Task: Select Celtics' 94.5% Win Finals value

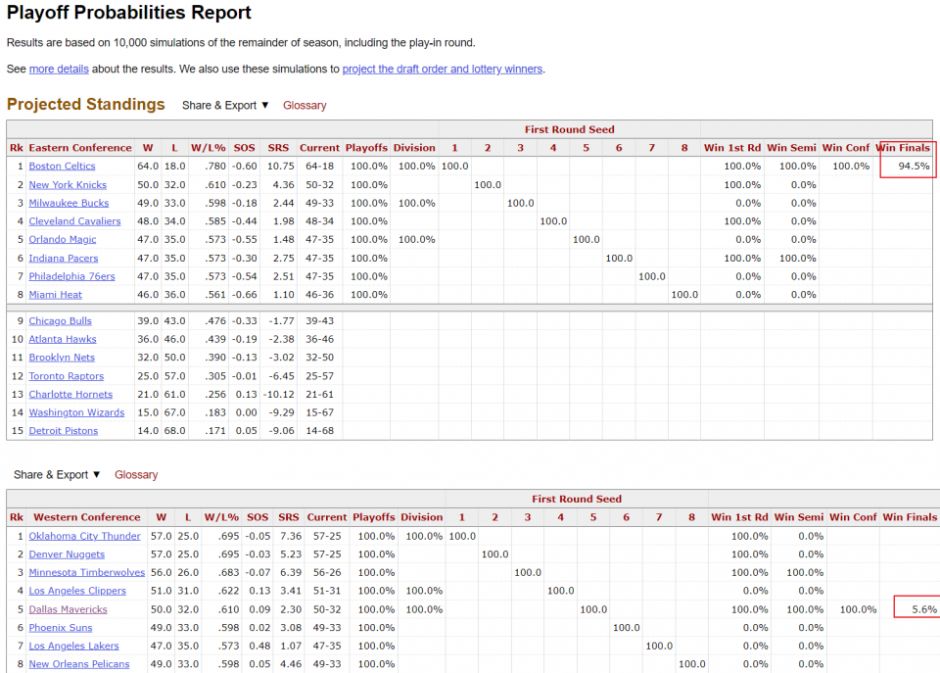Action: coord(914,167)
